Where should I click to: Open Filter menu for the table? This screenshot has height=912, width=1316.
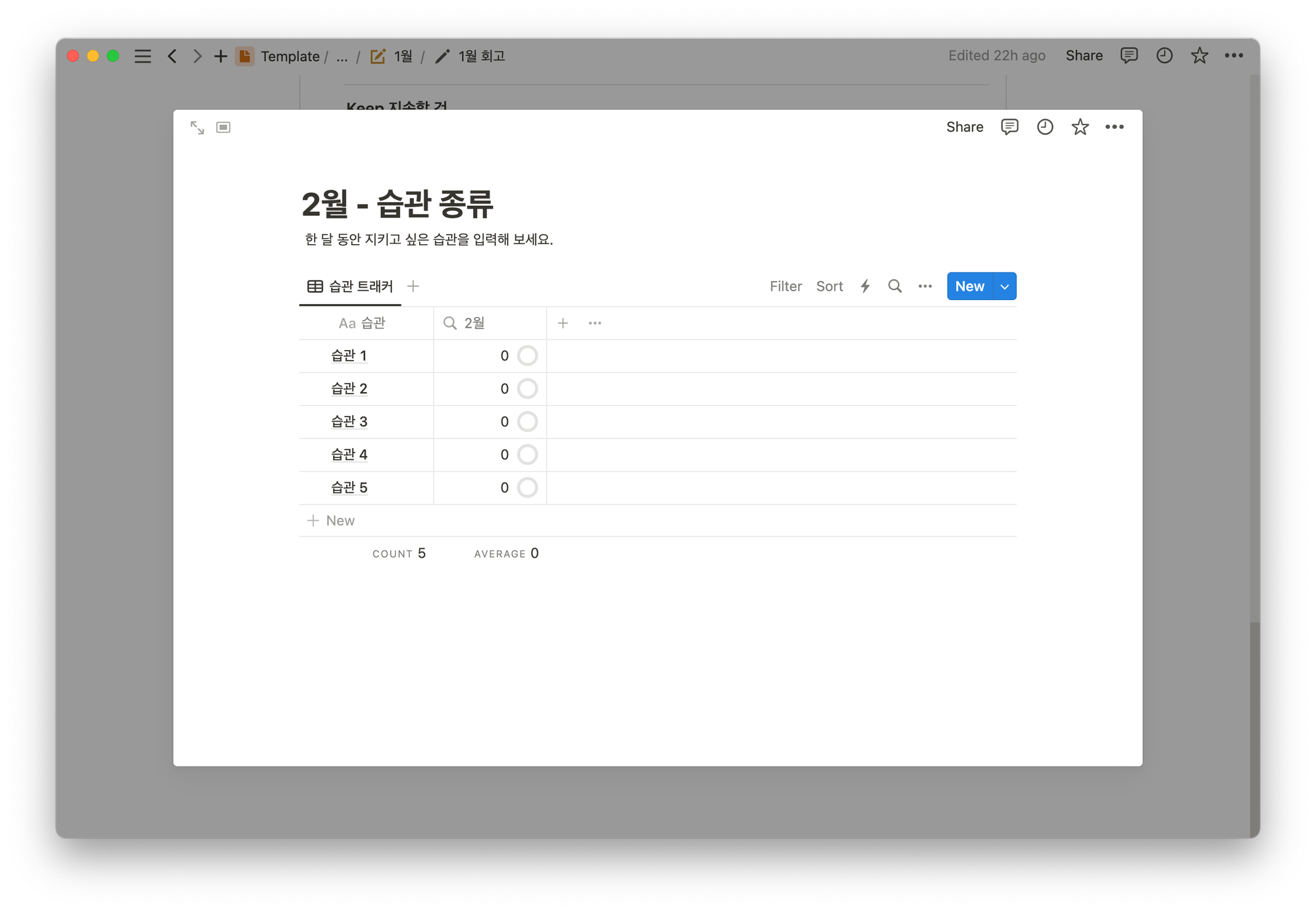(x=786, y=286)
